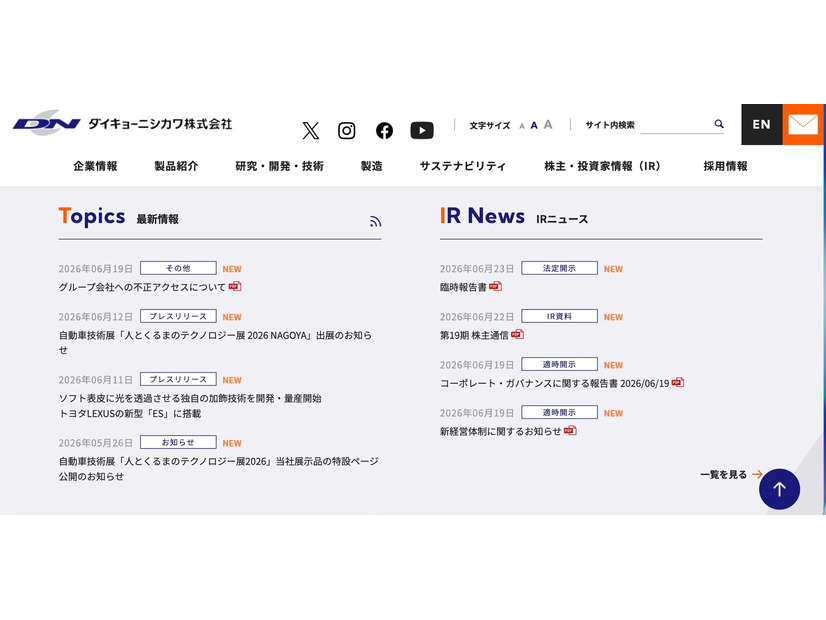Open the 採用情報 menu
The width and height of the screenshot is (826, 620).
725,166
